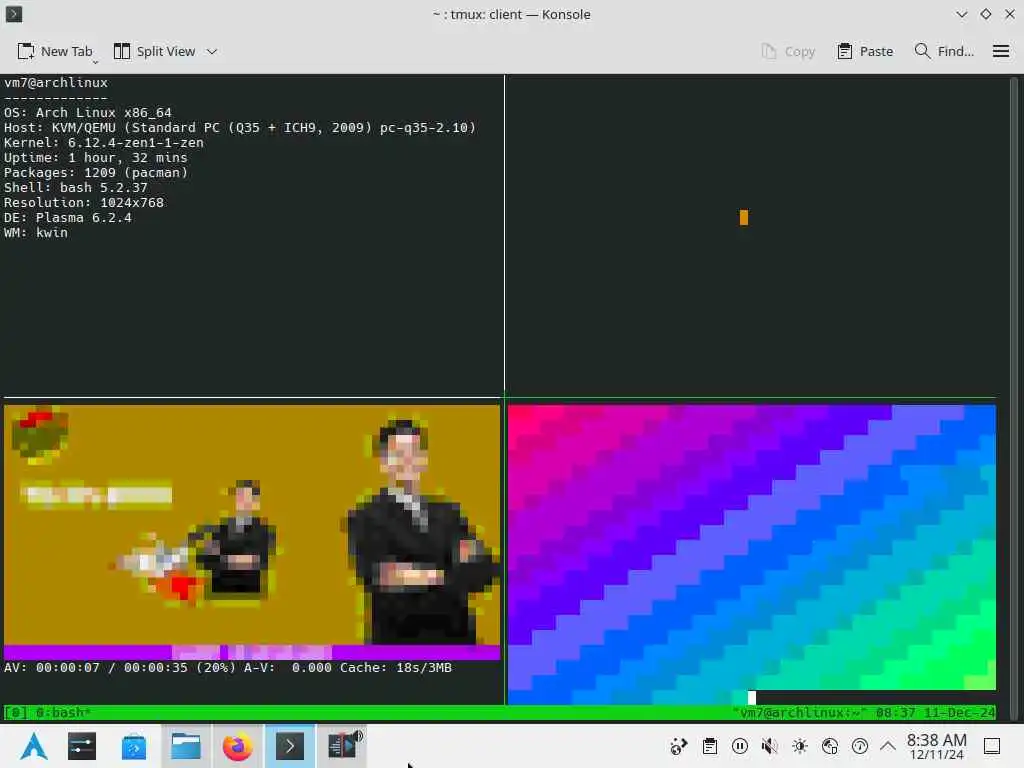Open the updates notifier tray icon

[x=860, y=746]
